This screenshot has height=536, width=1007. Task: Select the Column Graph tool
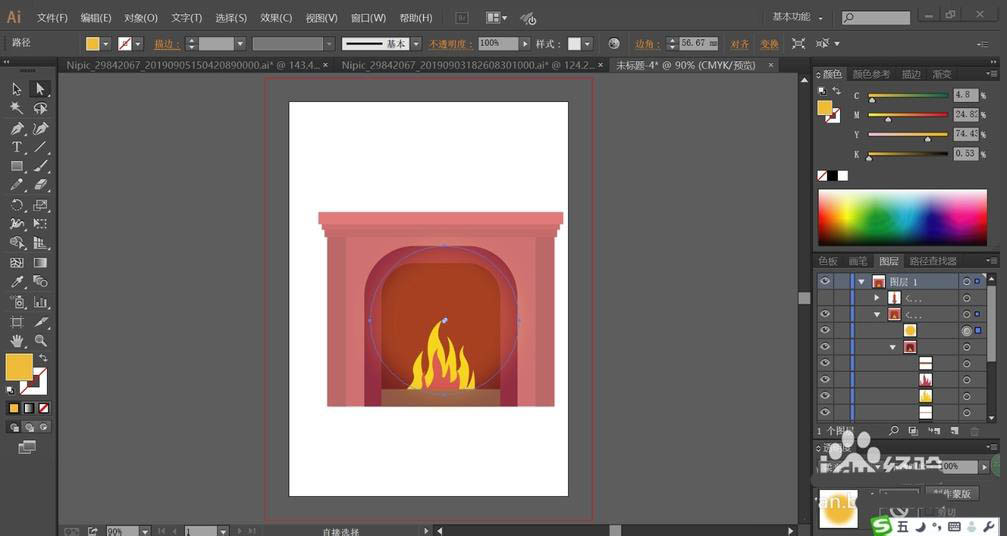click(x=40, y=302)
